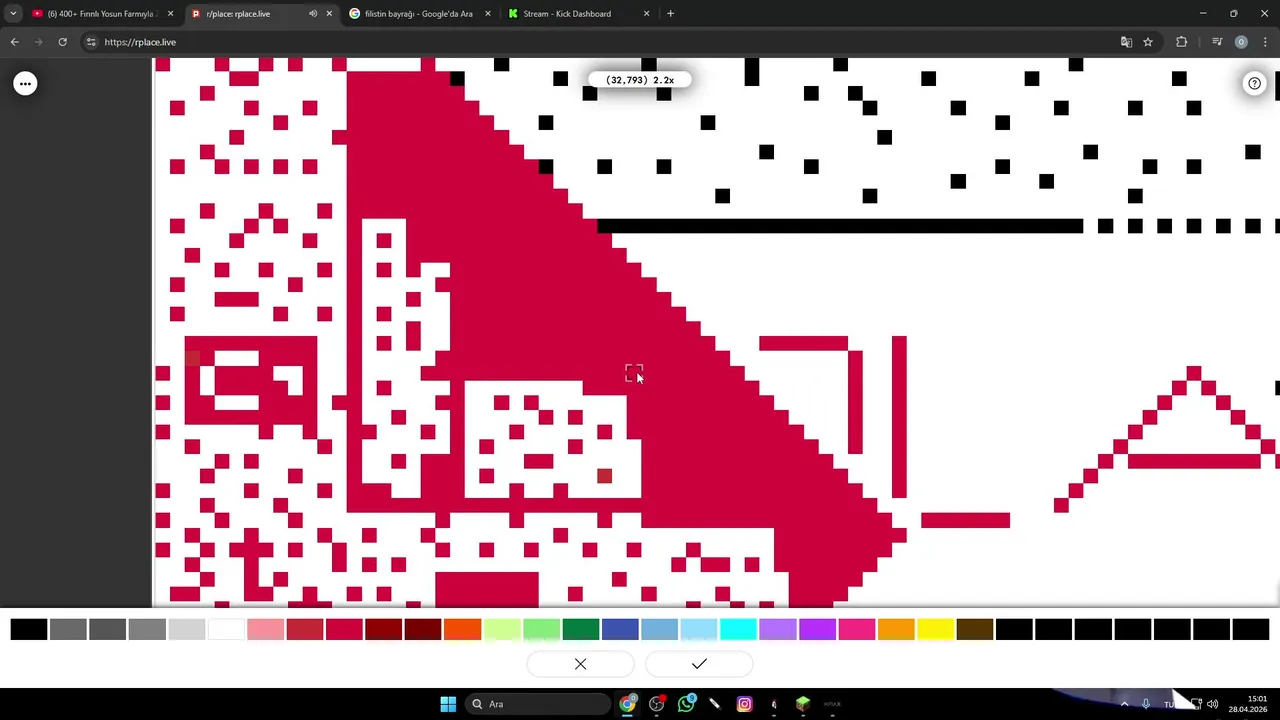
Task: Click the taskbar Ara search box
Action: pos(538,704)
